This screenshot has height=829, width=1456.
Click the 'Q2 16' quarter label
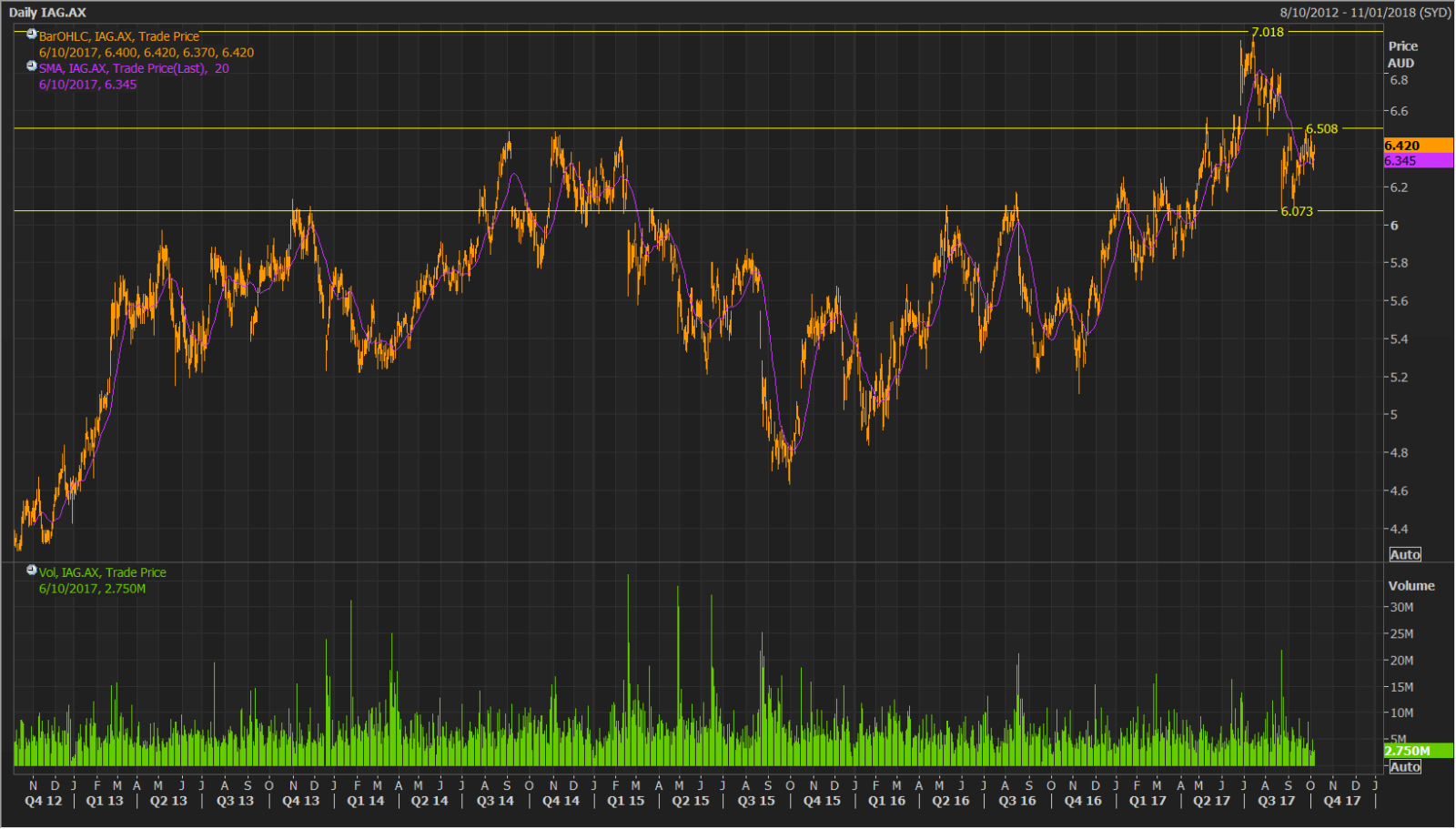click(x=951, y=802)
